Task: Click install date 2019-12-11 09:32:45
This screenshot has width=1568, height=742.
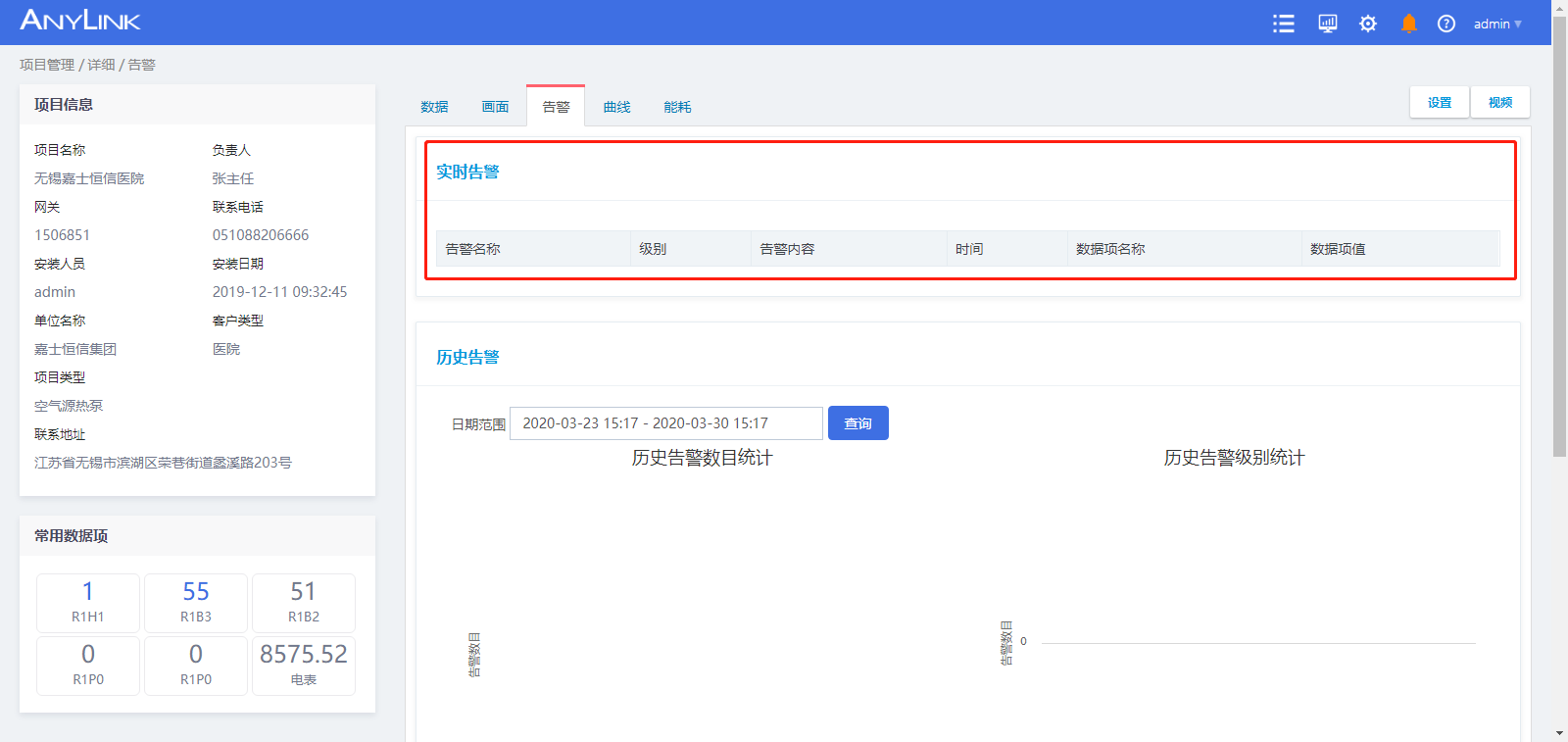Action: 280,292
